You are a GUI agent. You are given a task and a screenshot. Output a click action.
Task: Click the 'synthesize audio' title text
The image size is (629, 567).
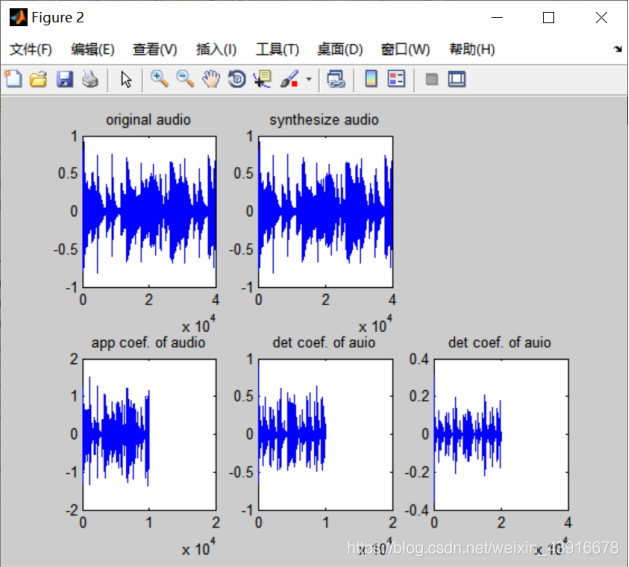[x=324, y=120]
